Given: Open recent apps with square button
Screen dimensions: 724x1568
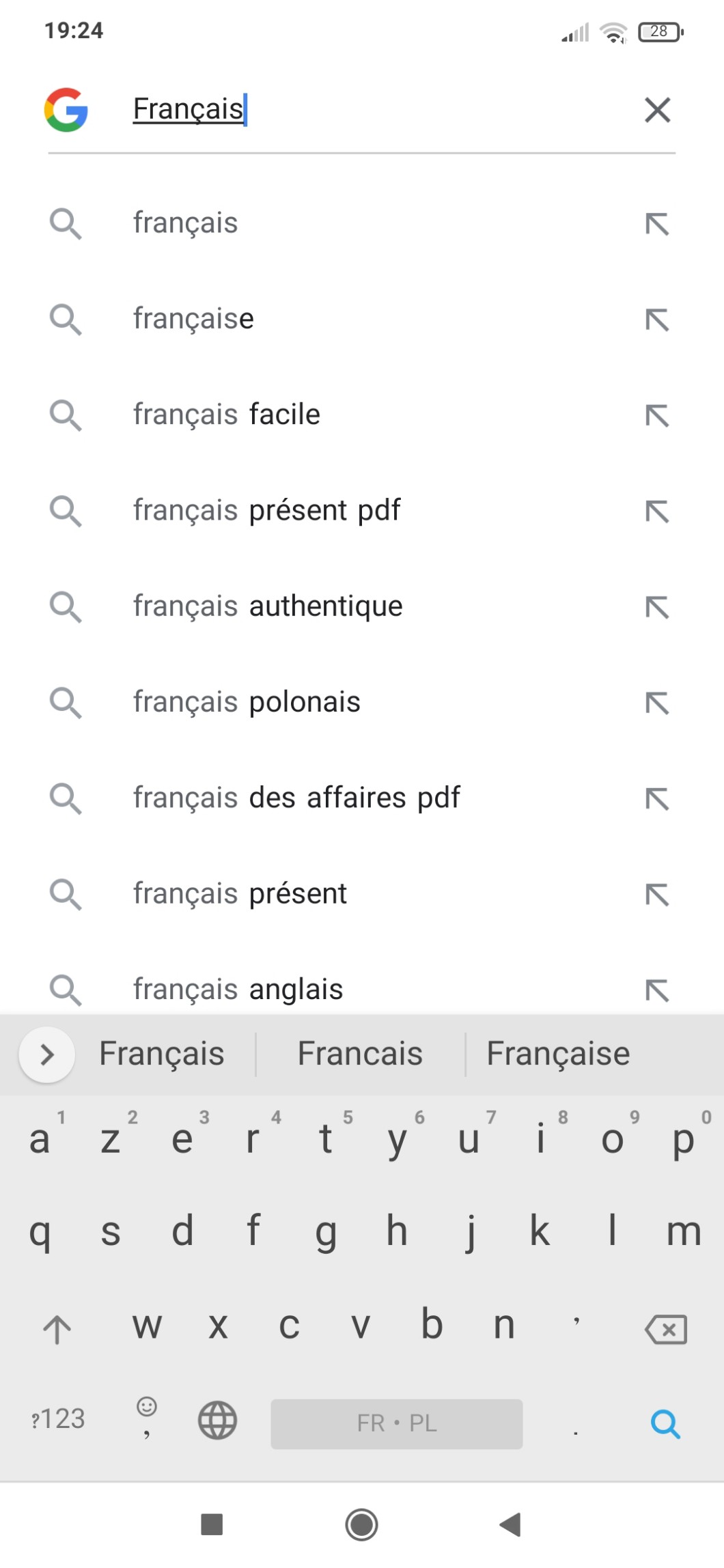Looking at the screenshot, I should (x=212, y=1524).
